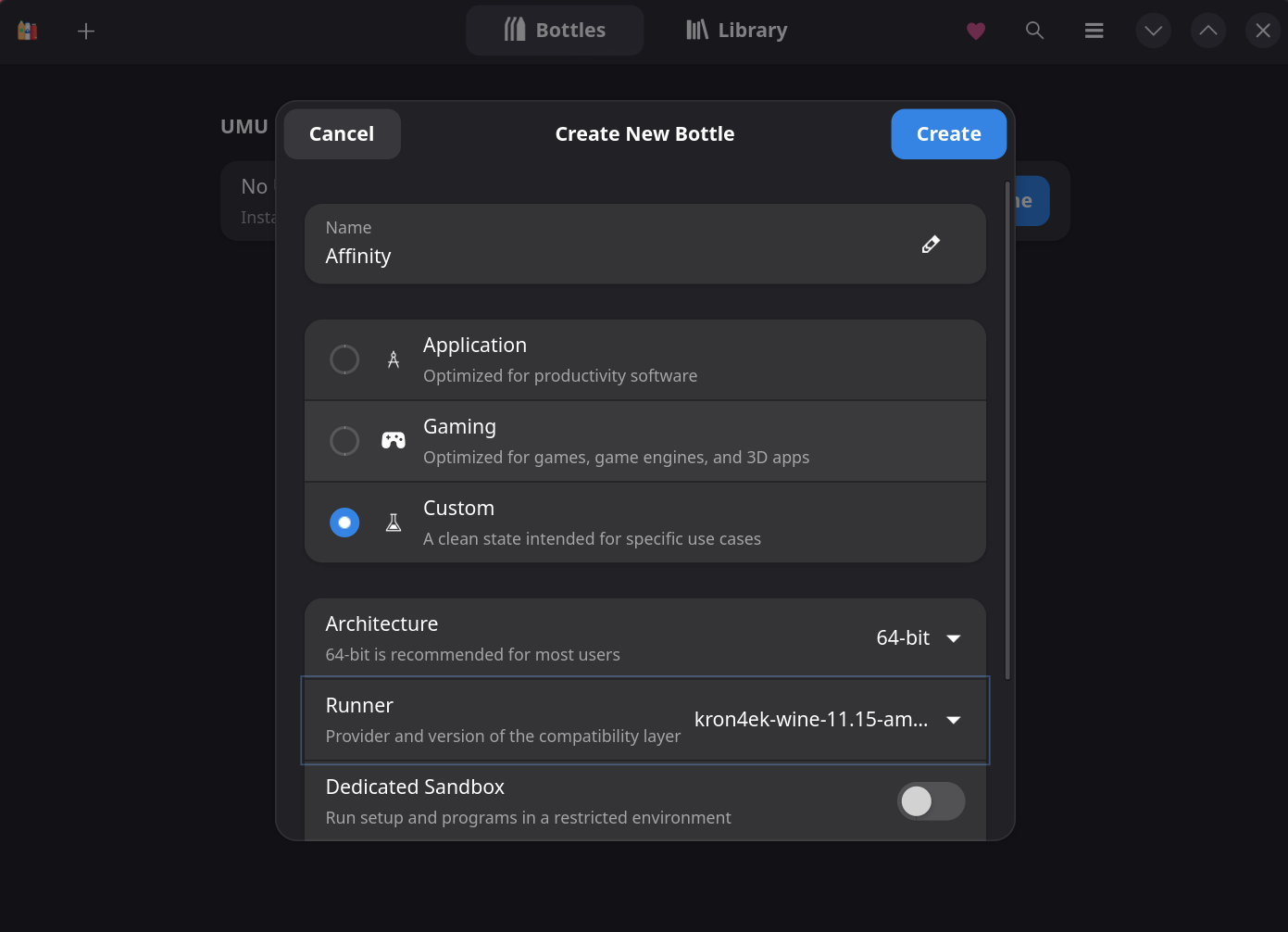Click the 'Provider and version of the compatibility layer' text
1288x932 pixels.
(x=503, y=737)
